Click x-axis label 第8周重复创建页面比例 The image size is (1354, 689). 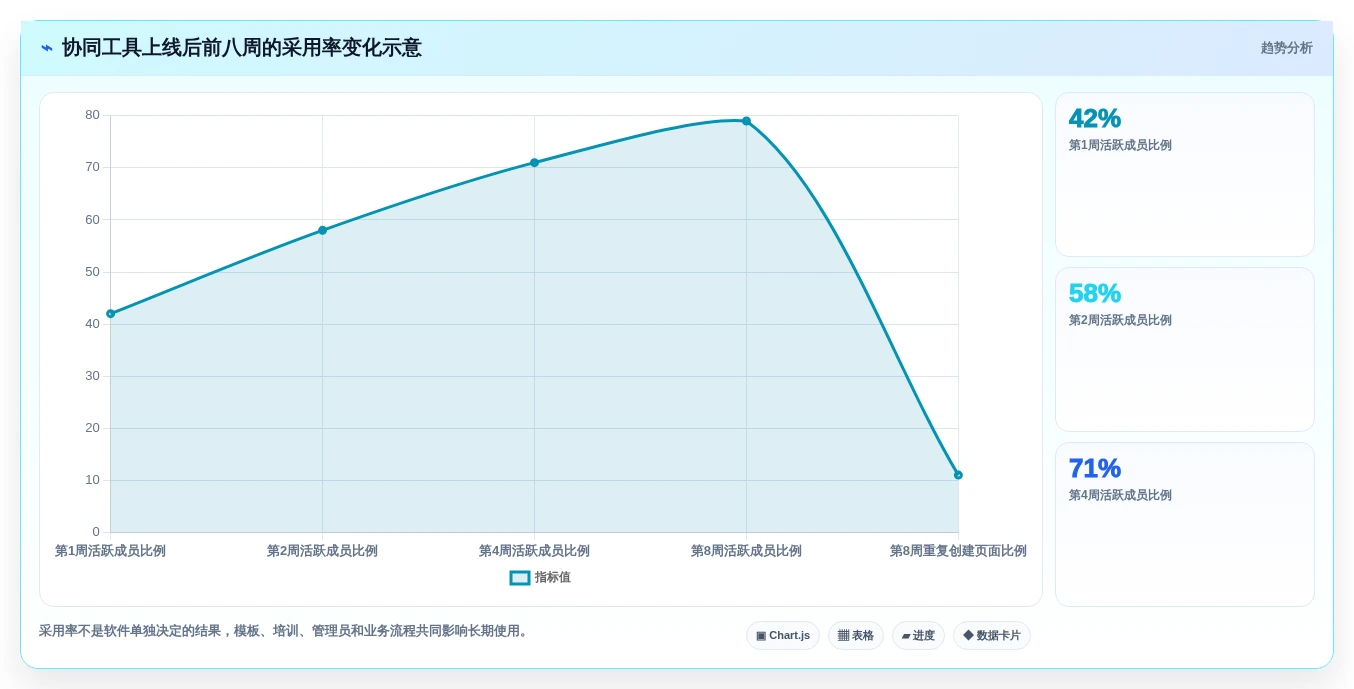[x=958, y=551]
